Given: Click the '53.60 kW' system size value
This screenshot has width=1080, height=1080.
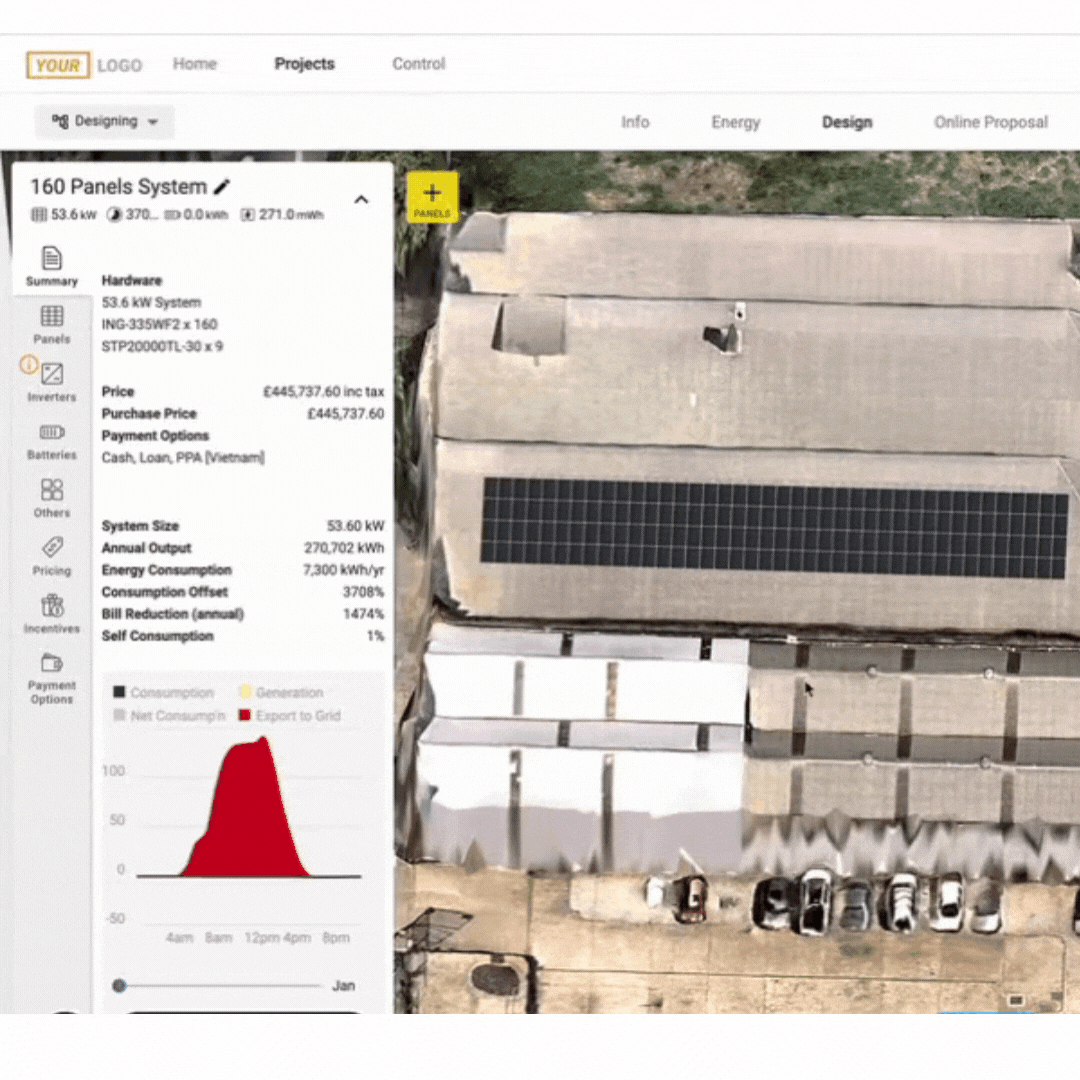Looking at the screenshot, I should [355, 526].
